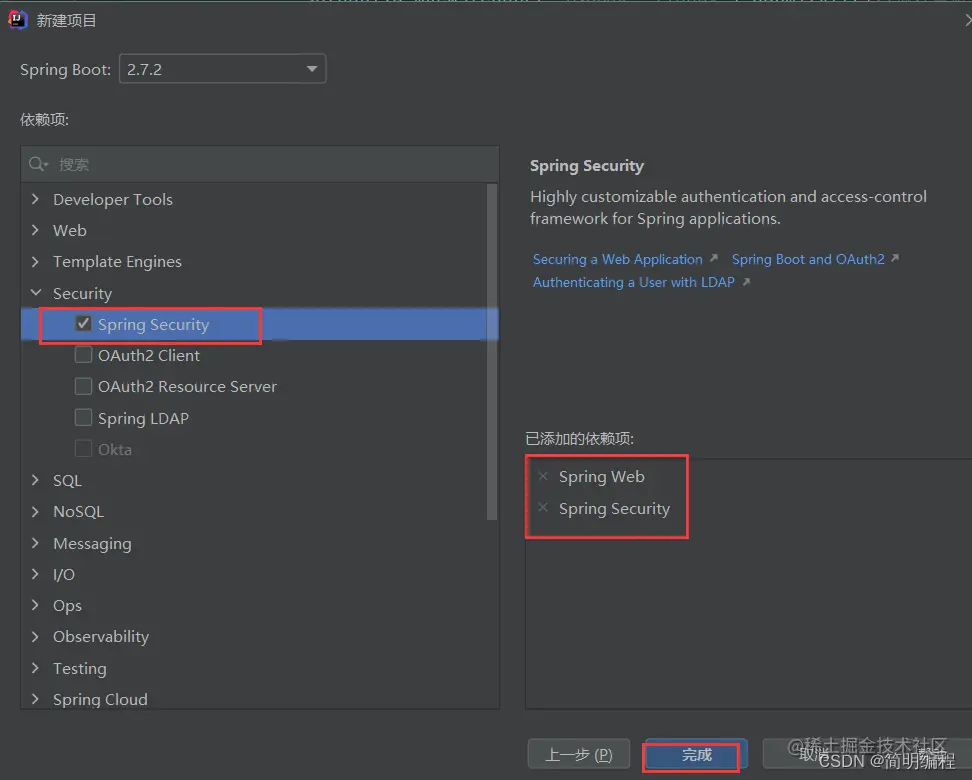Click the dependency search input field
Screen dimensions: 972x780
[260, 164]
